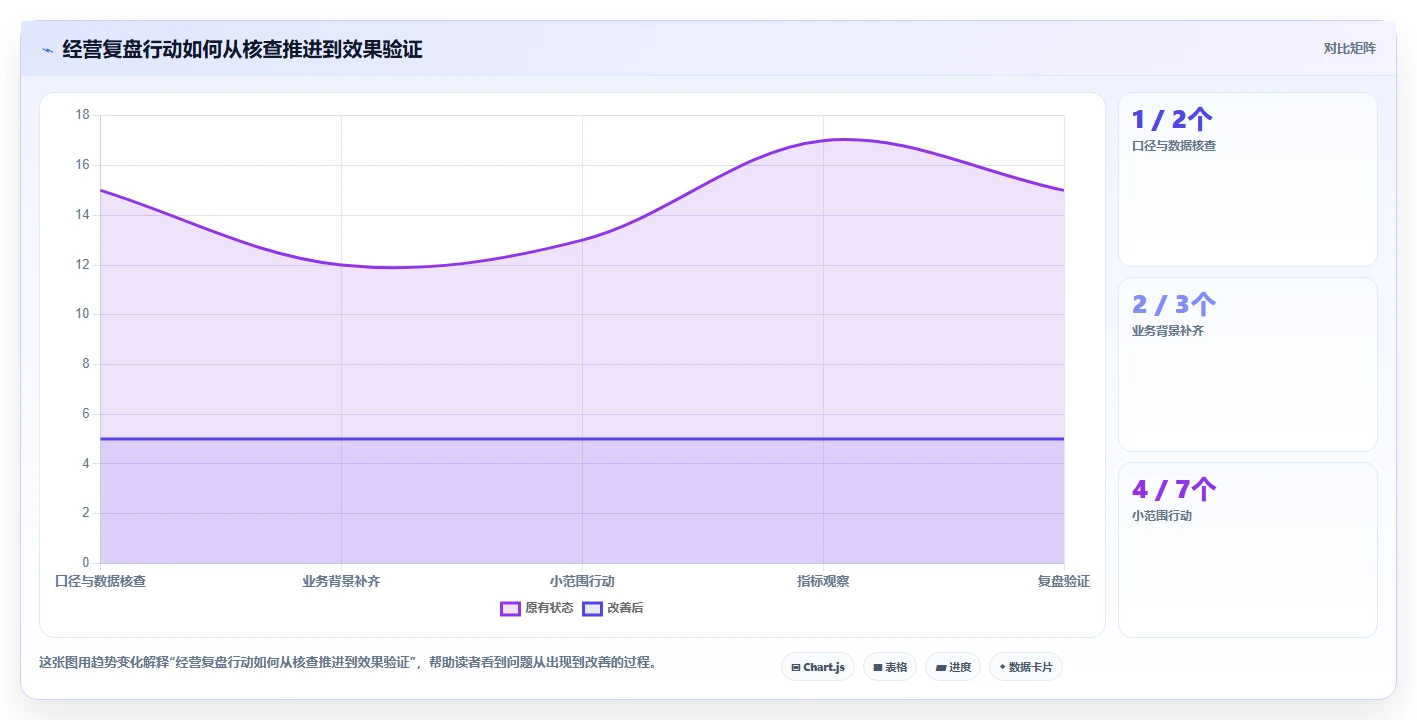Viewport: 1417px width, 720px height.
Task: Open the 业务背景补齐 data card
Action: point(1248,365)
